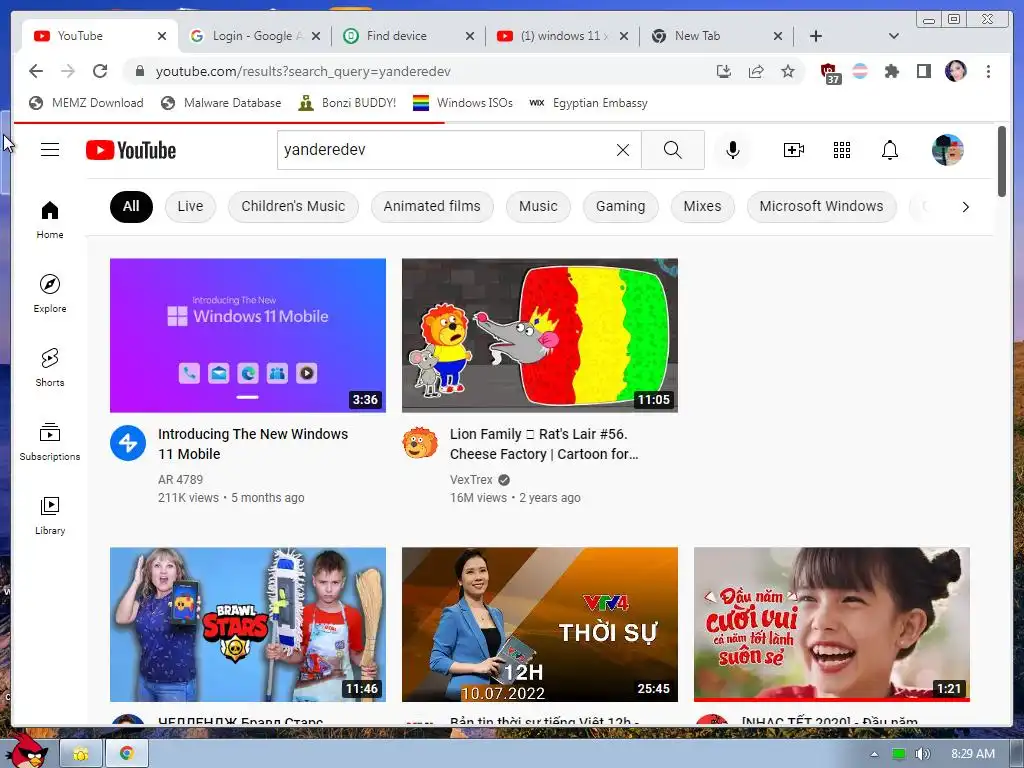1024x768 pixels.
Task: Go to Home in the sidebar
Action: click(x=50, y=220)
